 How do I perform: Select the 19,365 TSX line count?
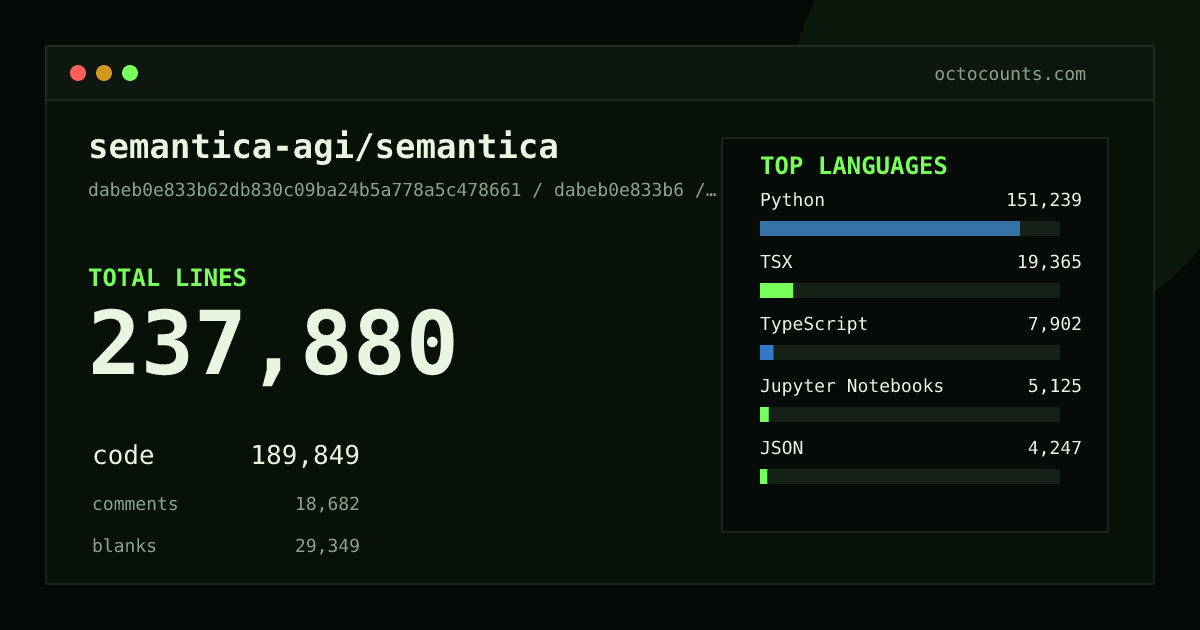[1049, 262]
